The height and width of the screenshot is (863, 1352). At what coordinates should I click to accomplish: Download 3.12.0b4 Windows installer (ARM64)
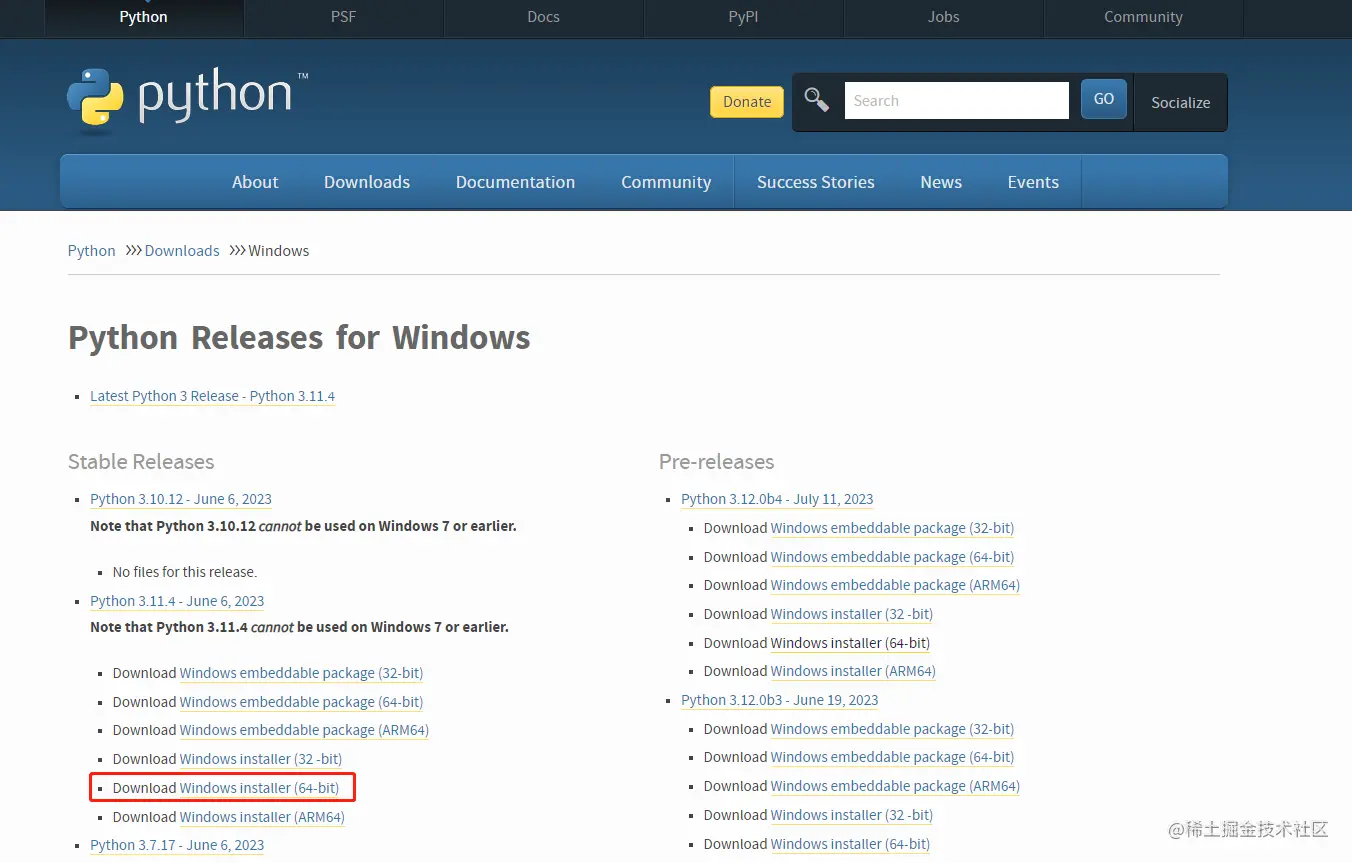pyautogui.click(x=853, y=671)
